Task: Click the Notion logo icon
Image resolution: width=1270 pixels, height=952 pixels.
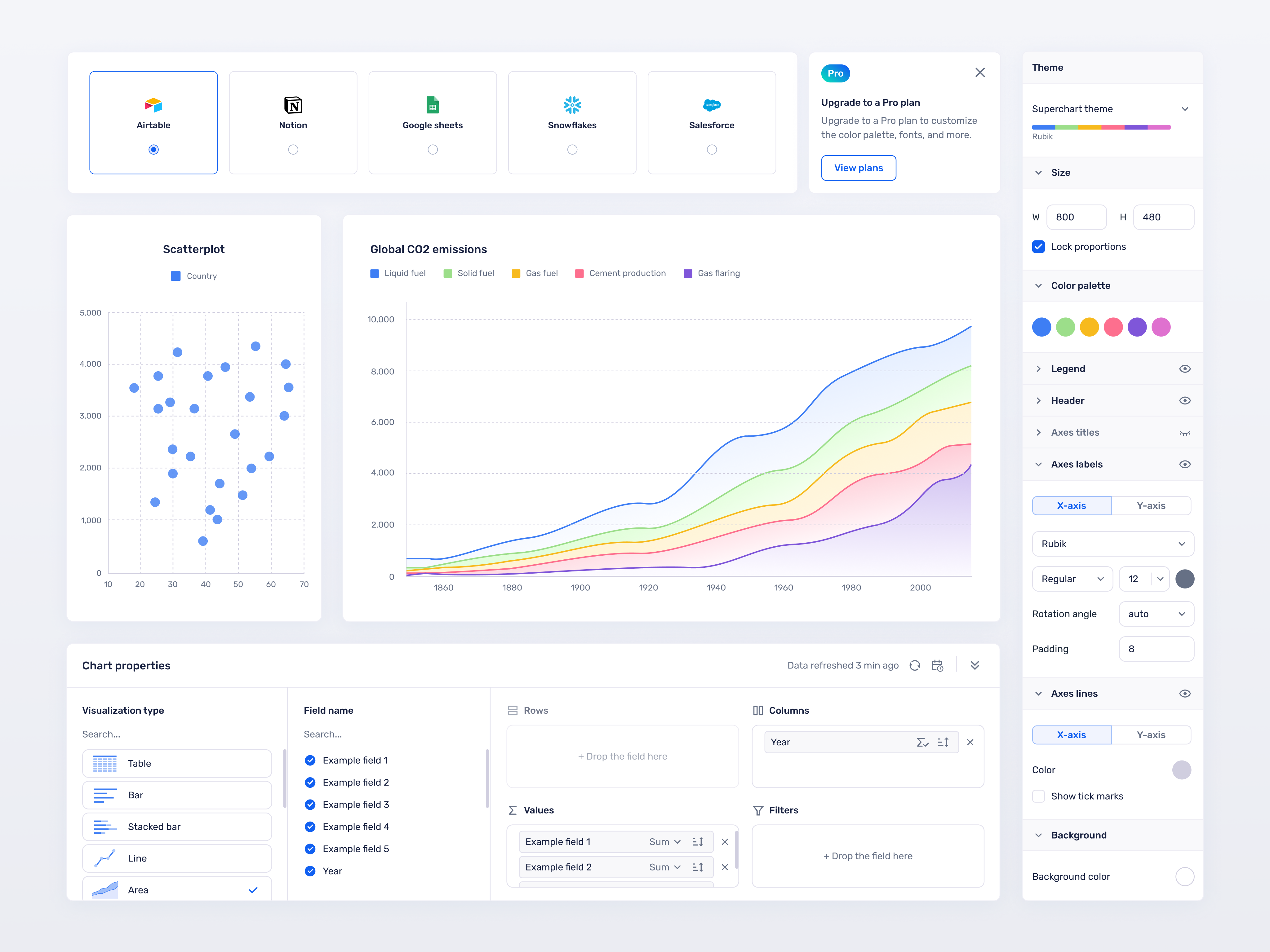Action: 293,105
